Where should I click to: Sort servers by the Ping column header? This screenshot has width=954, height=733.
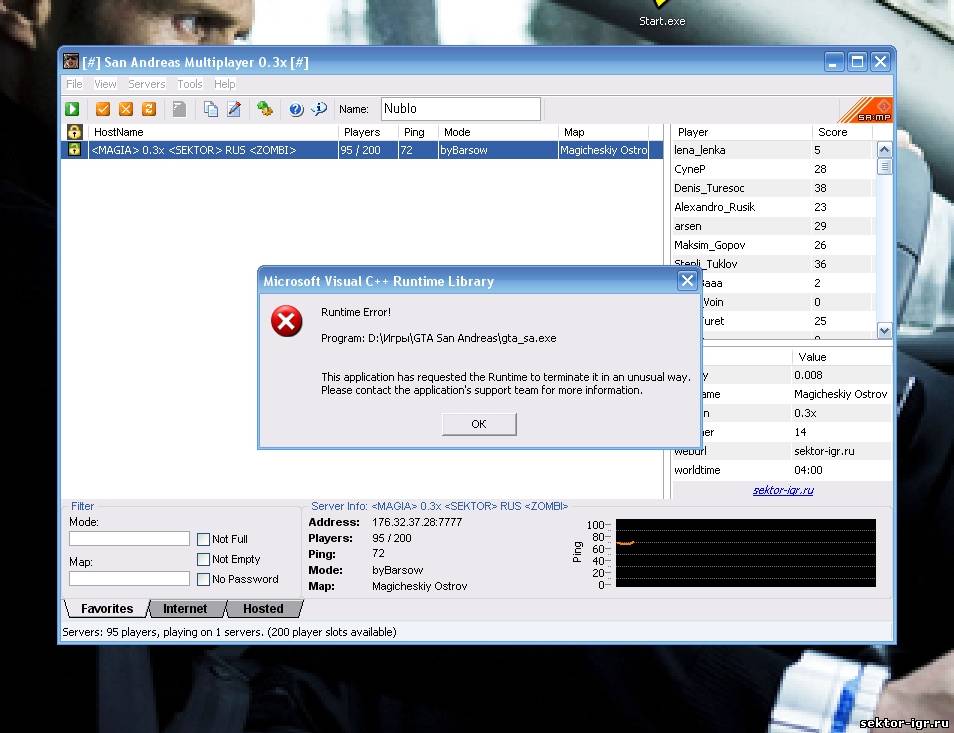point(418,132)
